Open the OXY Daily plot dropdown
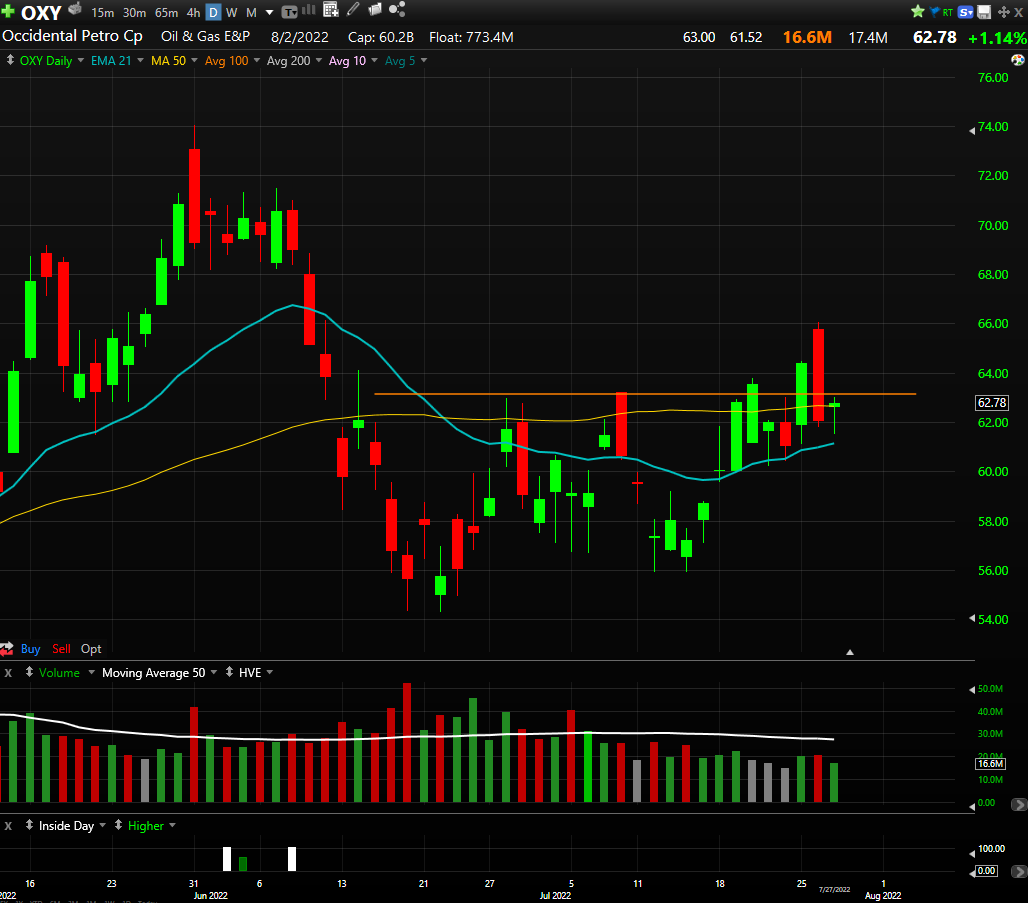1028x903 pixels. coord(81,60)
